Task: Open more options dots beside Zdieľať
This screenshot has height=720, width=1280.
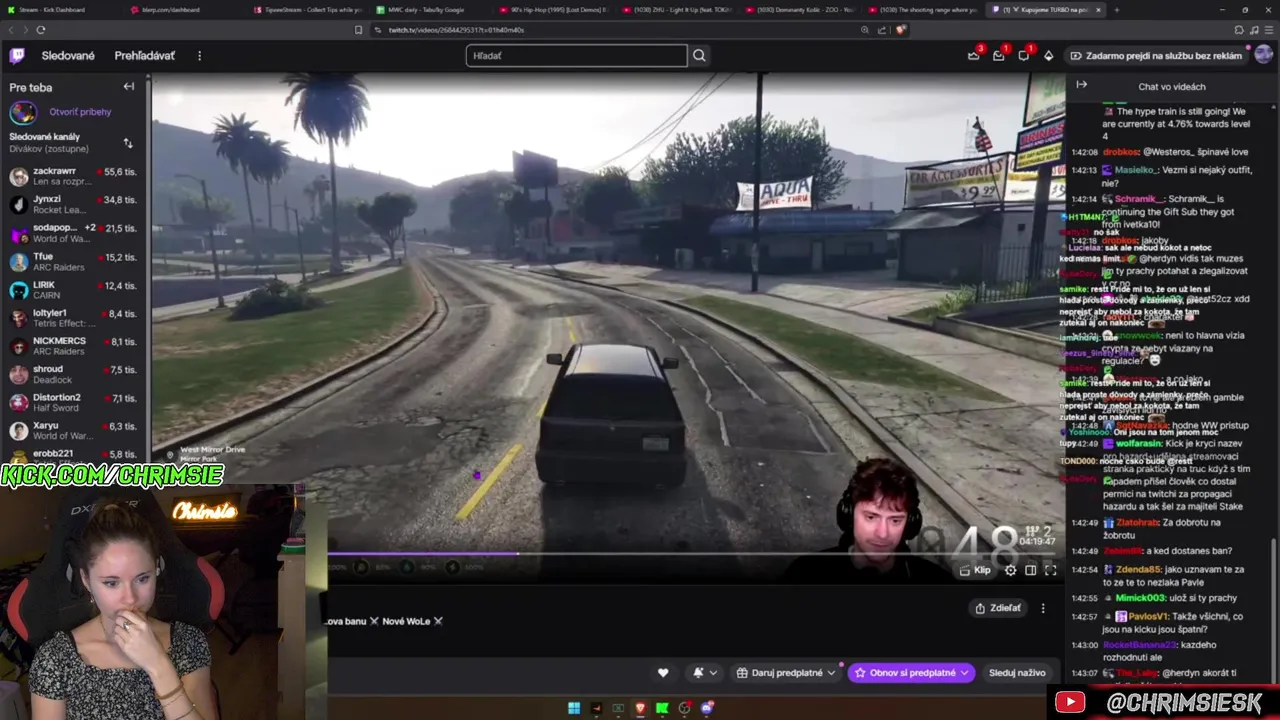Action: tap(1043, 608)
